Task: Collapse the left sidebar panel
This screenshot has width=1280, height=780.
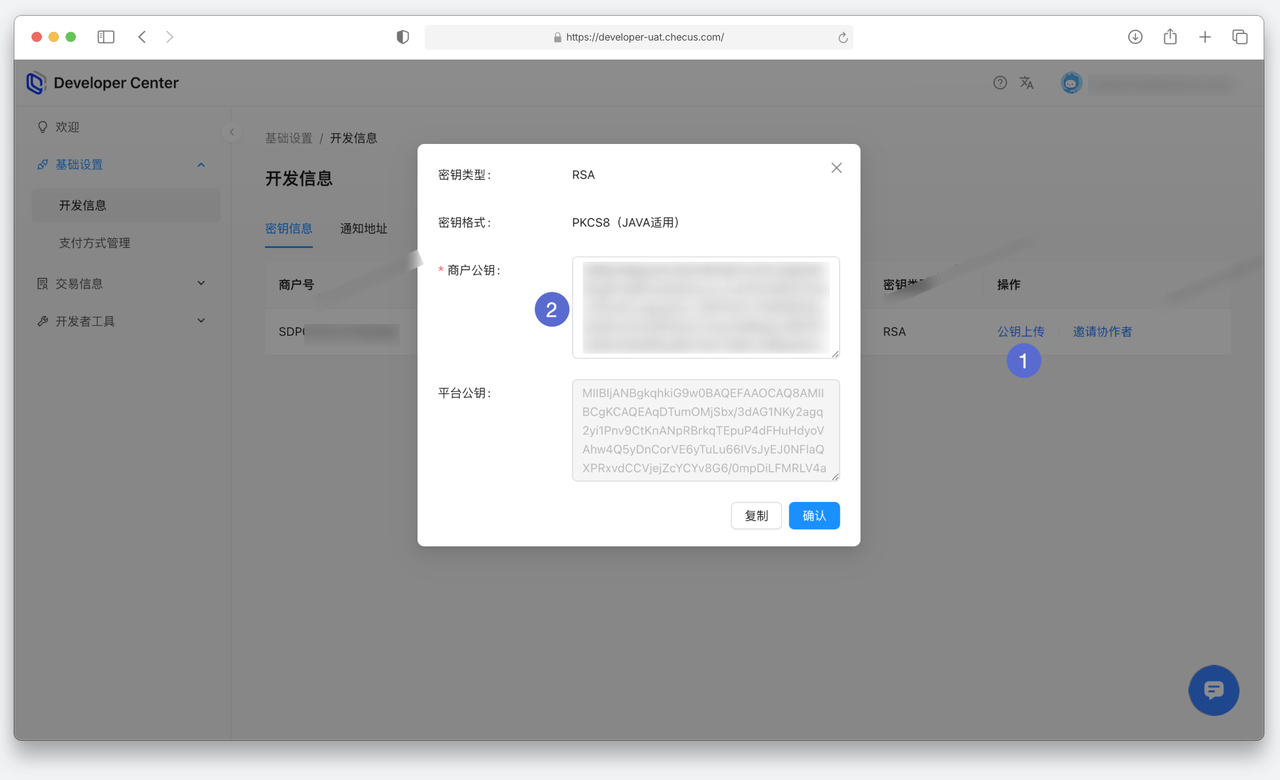Action: click(x=232, y=132)
